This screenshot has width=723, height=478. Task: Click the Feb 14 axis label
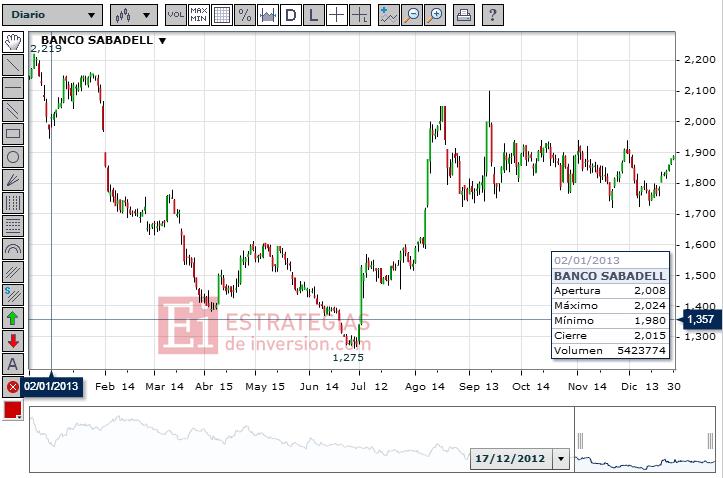coord(115,386)
